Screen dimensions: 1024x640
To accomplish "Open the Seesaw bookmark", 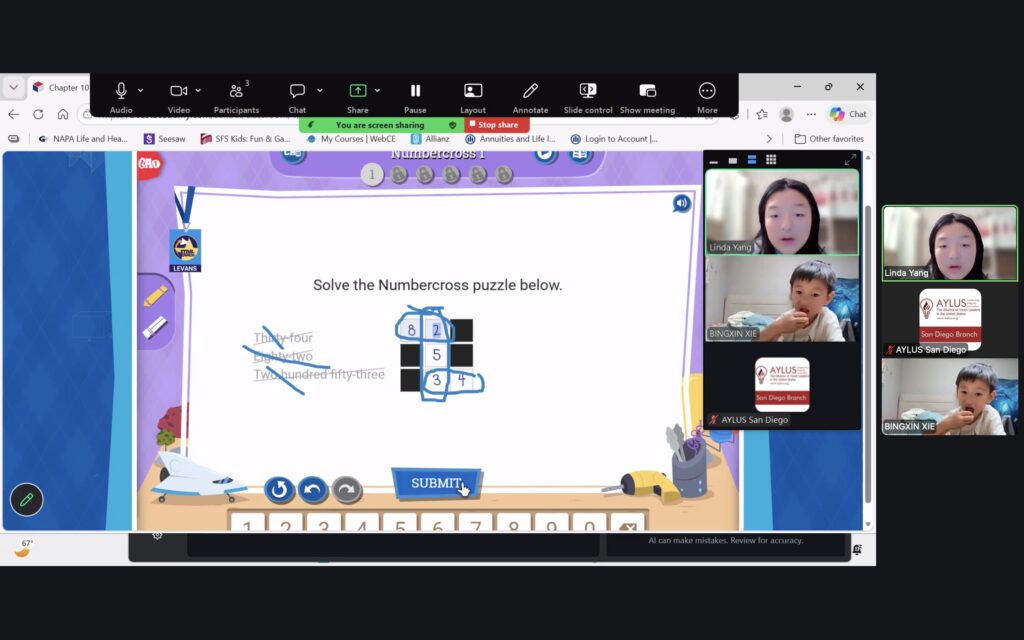I will 165,139.
